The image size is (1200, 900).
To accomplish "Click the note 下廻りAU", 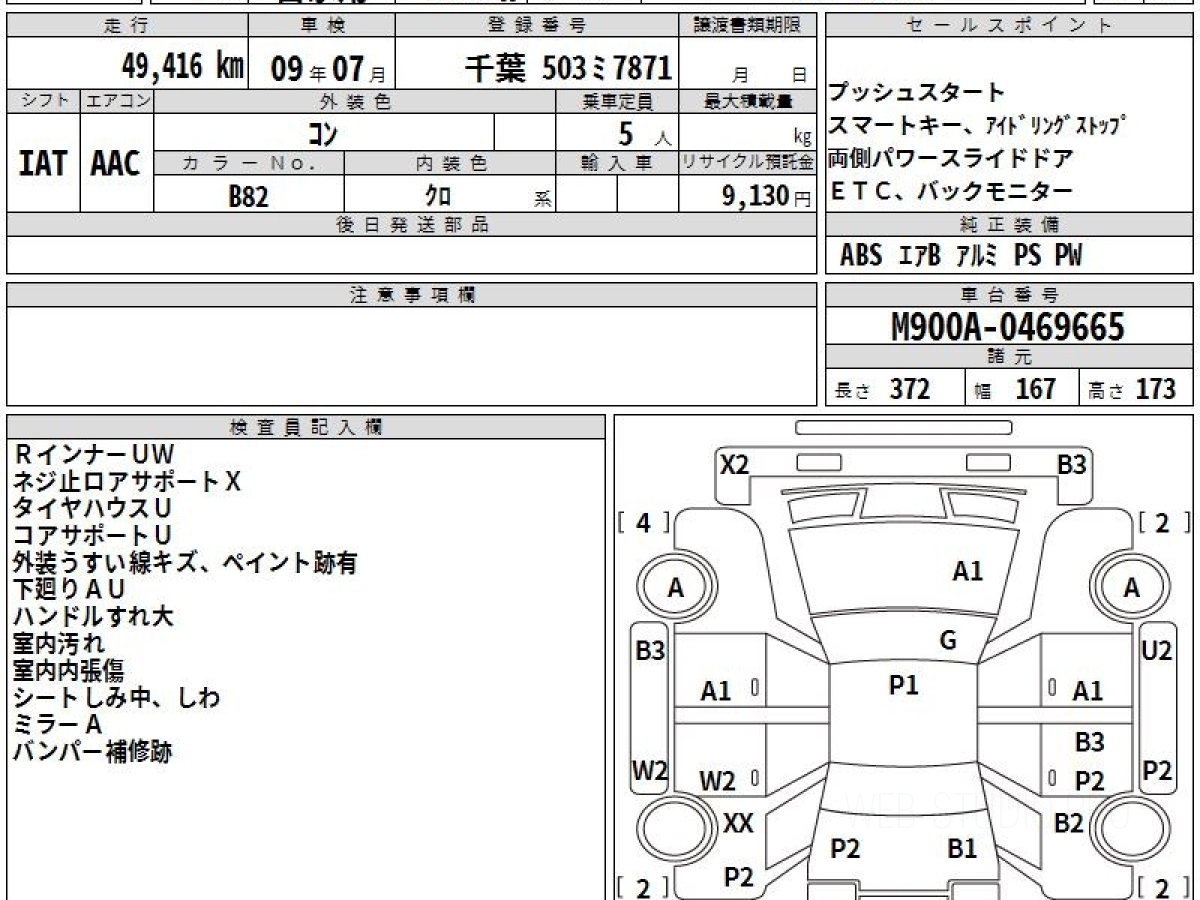I will [69, 590].
